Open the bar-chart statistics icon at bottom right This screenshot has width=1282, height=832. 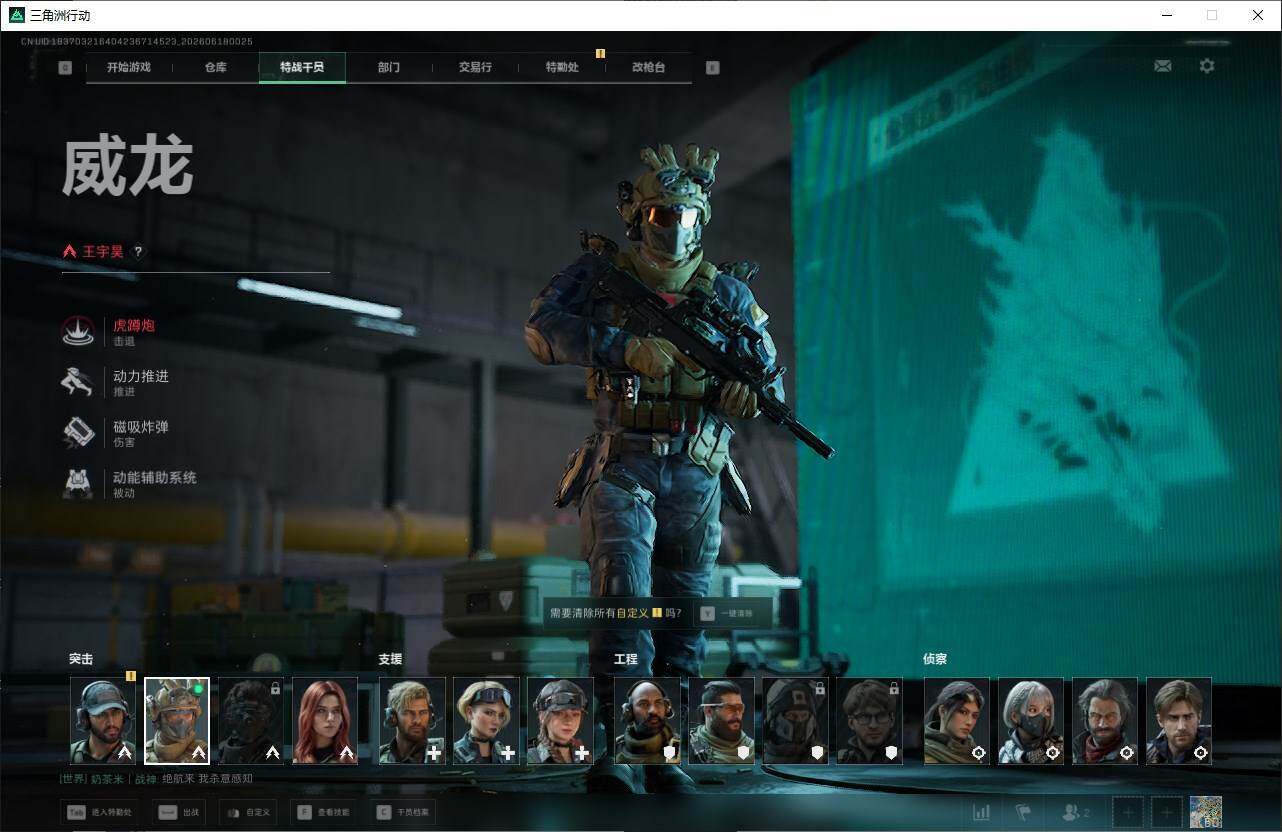tap(981, 813)
